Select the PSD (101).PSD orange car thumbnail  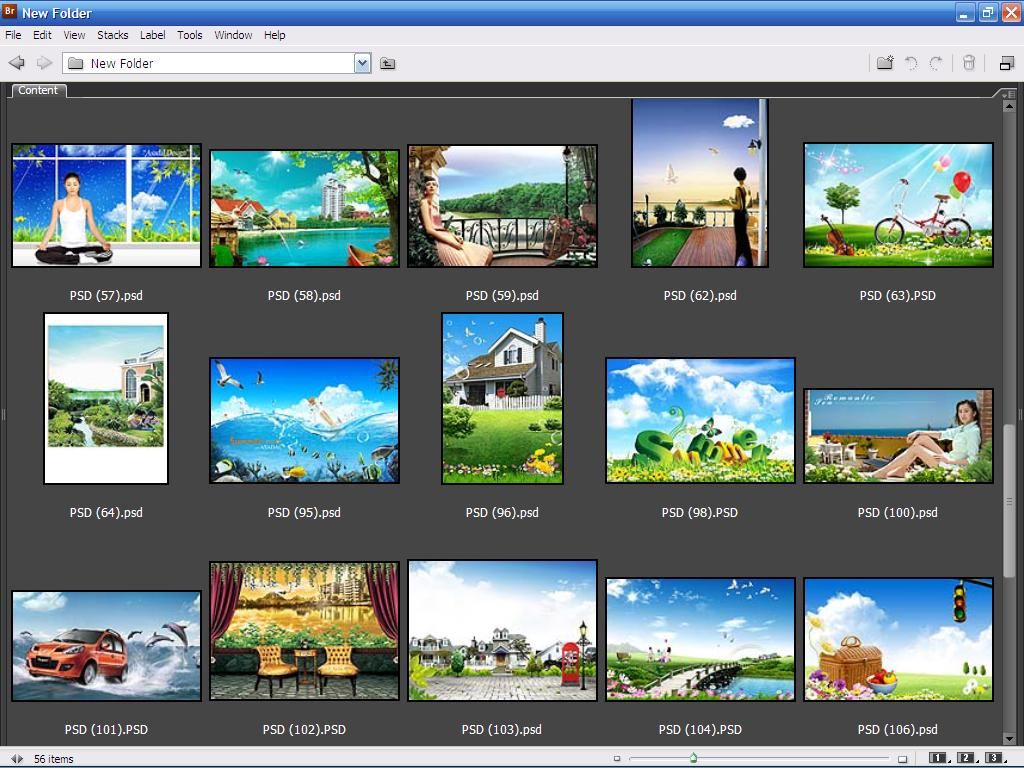click(x=106, y=645)
